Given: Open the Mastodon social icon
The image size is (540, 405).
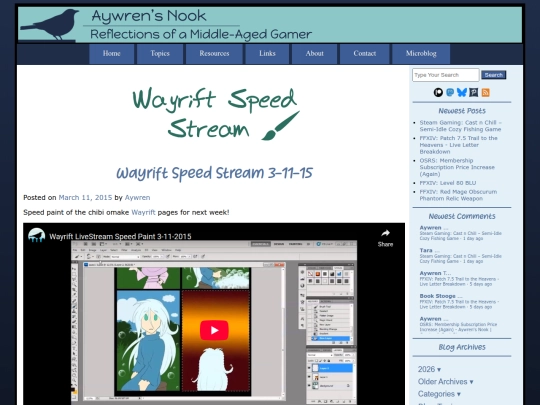Looking at the screenshot, I should pyautogui.click(x=450, y=92).
